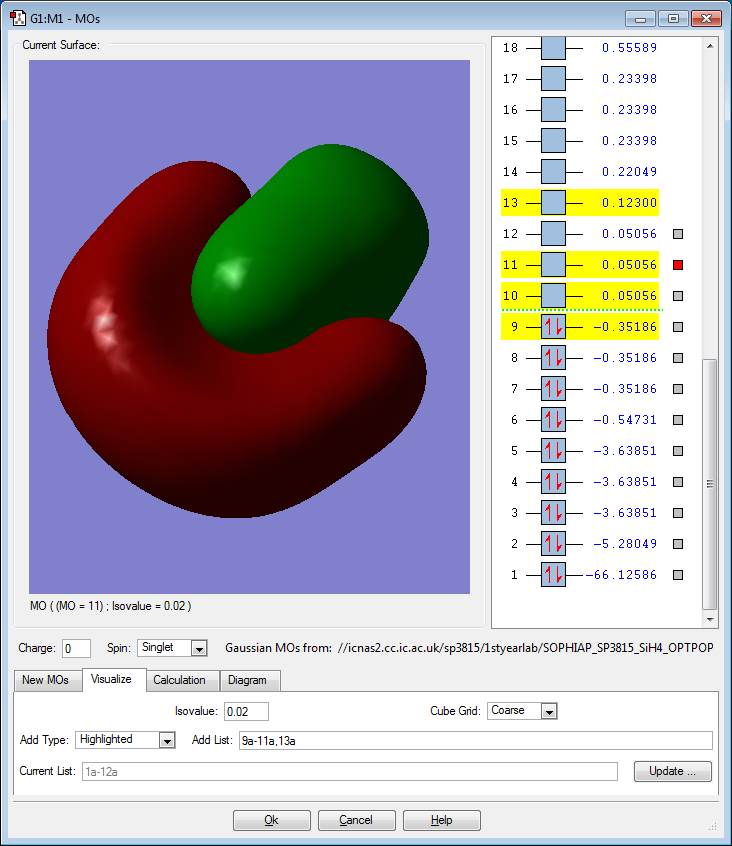Select the orbital box for MO 15
This screenshot has height=846, width=732.
pyautogui.click(x=553, y=141)
